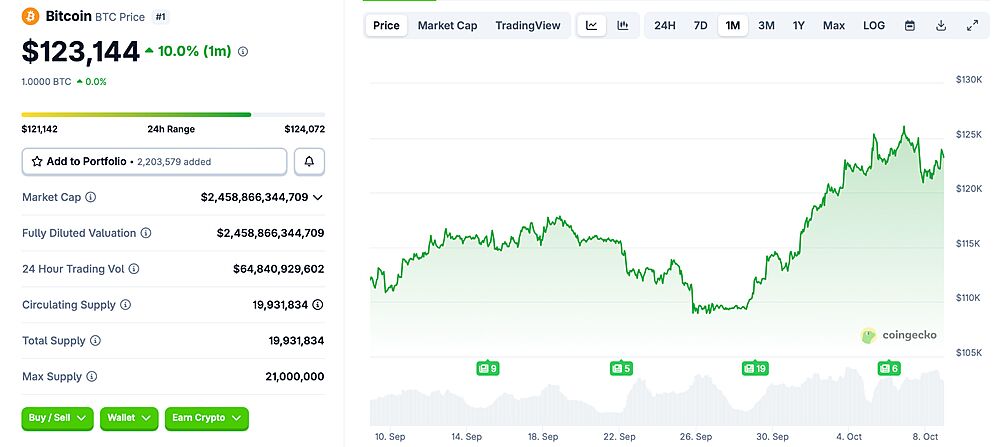1000x447 pixels.
Task: Click Add to Portfolio button
Action: pyautogui.click(x=154, y=161)
